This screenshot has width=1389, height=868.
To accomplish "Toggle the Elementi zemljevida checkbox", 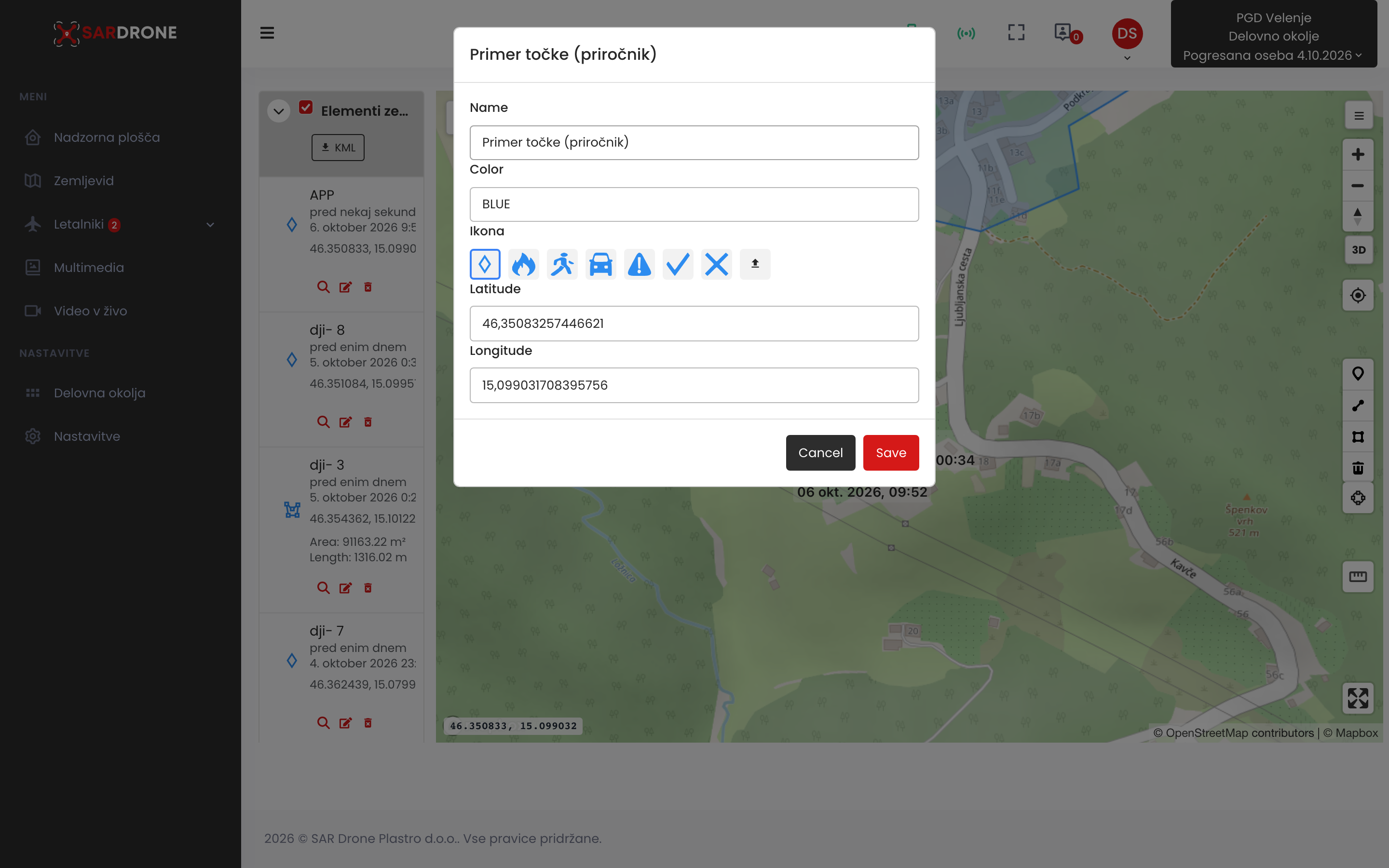I will pyautogui.click(x=306, y=108).
